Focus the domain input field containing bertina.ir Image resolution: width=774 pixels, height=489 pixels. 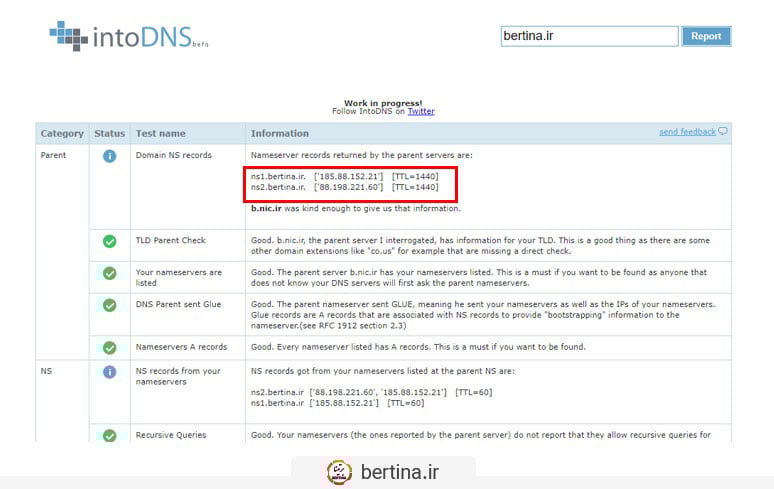(589, 36)
